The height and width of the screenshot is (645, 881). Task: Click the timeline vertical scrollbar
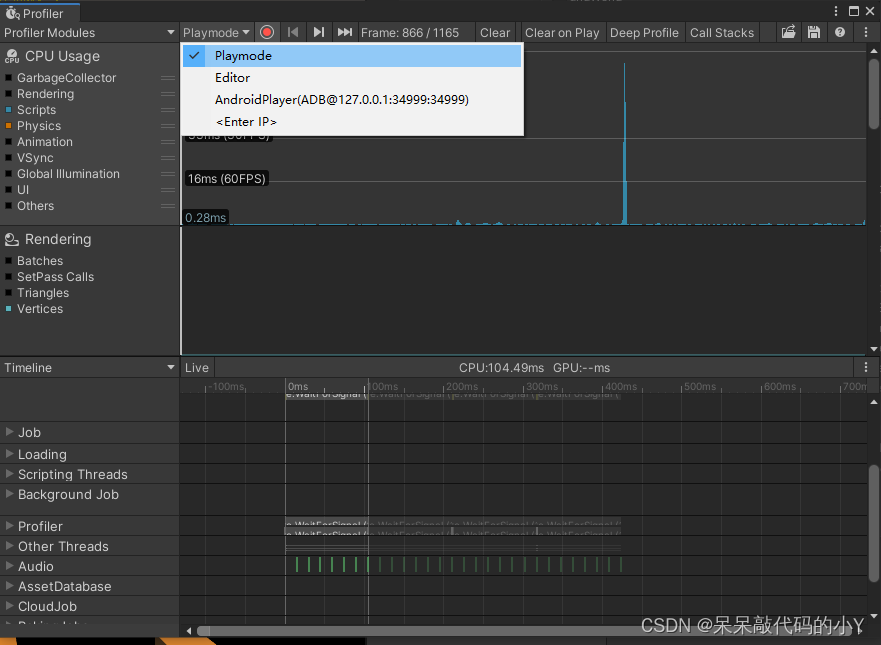(874, 524)
